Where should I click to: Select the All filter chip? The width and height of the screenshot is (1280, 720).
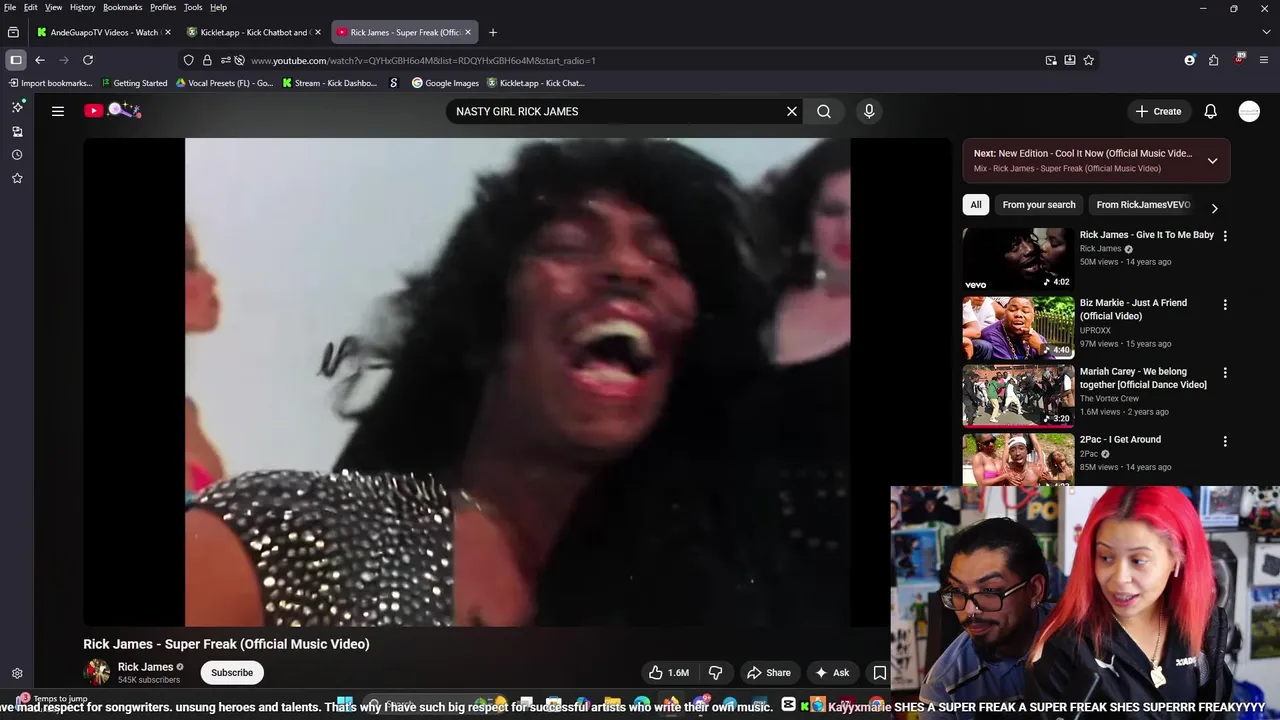click(x=976, y=205)
